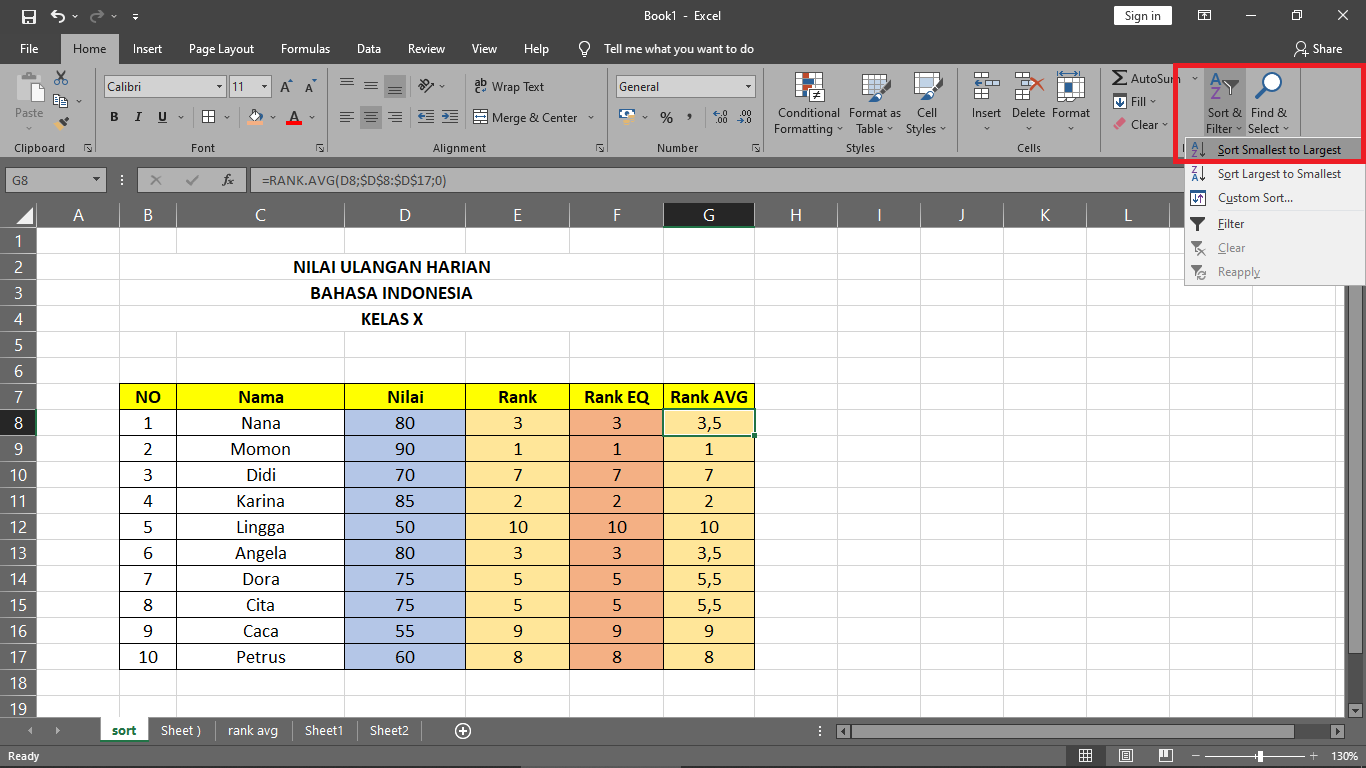Click Tell me what you want to do

(x=679, y=48)
